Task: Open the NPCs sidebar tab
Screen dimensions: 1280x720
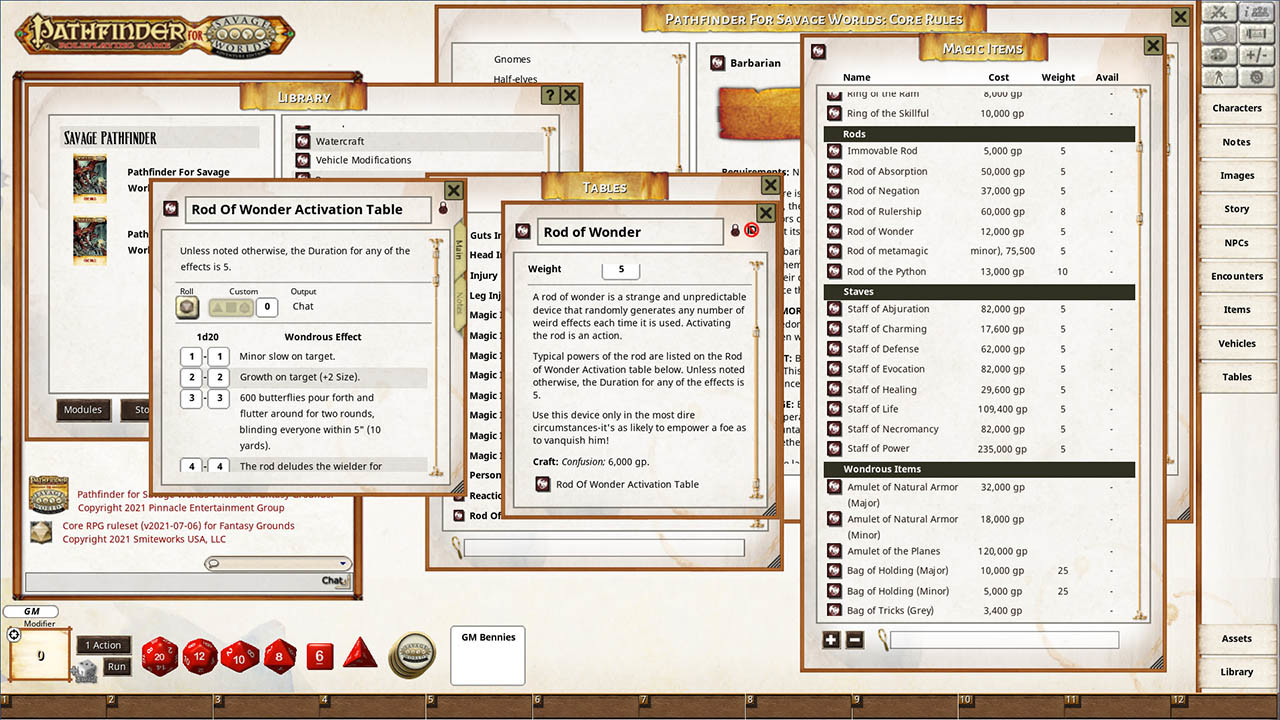Action: pyautogui.click(x=1236, y=242)
